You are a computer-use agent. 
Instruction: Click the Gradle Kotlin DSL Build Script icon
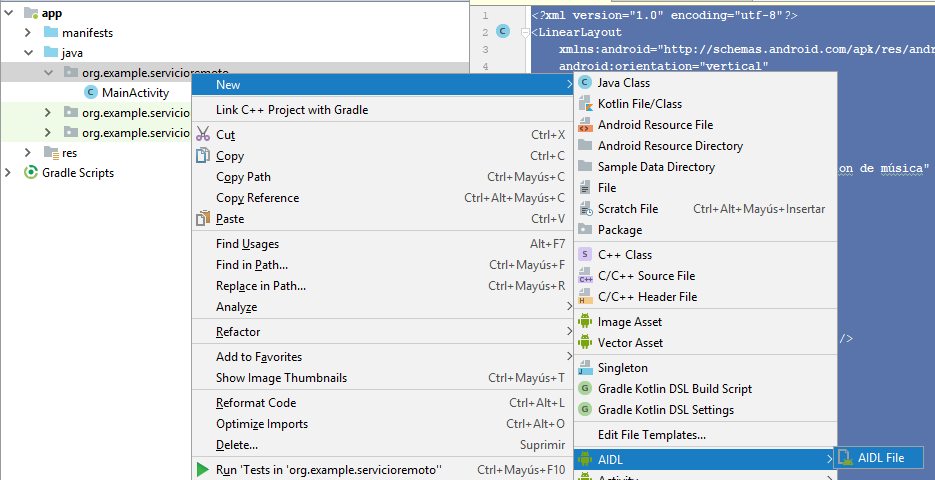click(x=585, y=389)
